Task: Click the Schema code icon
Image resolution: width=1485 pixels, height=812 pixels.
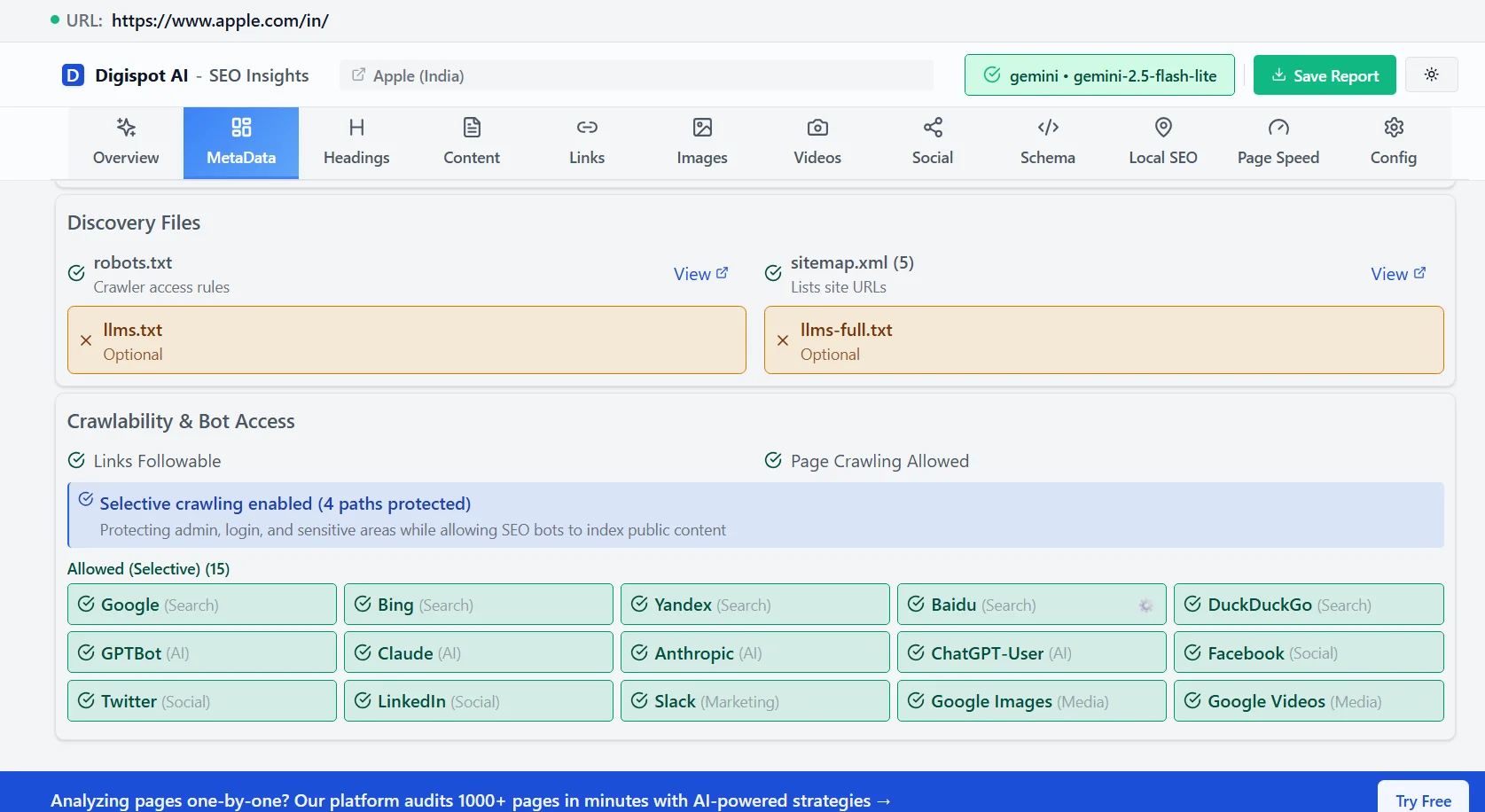Action: 1047,128
